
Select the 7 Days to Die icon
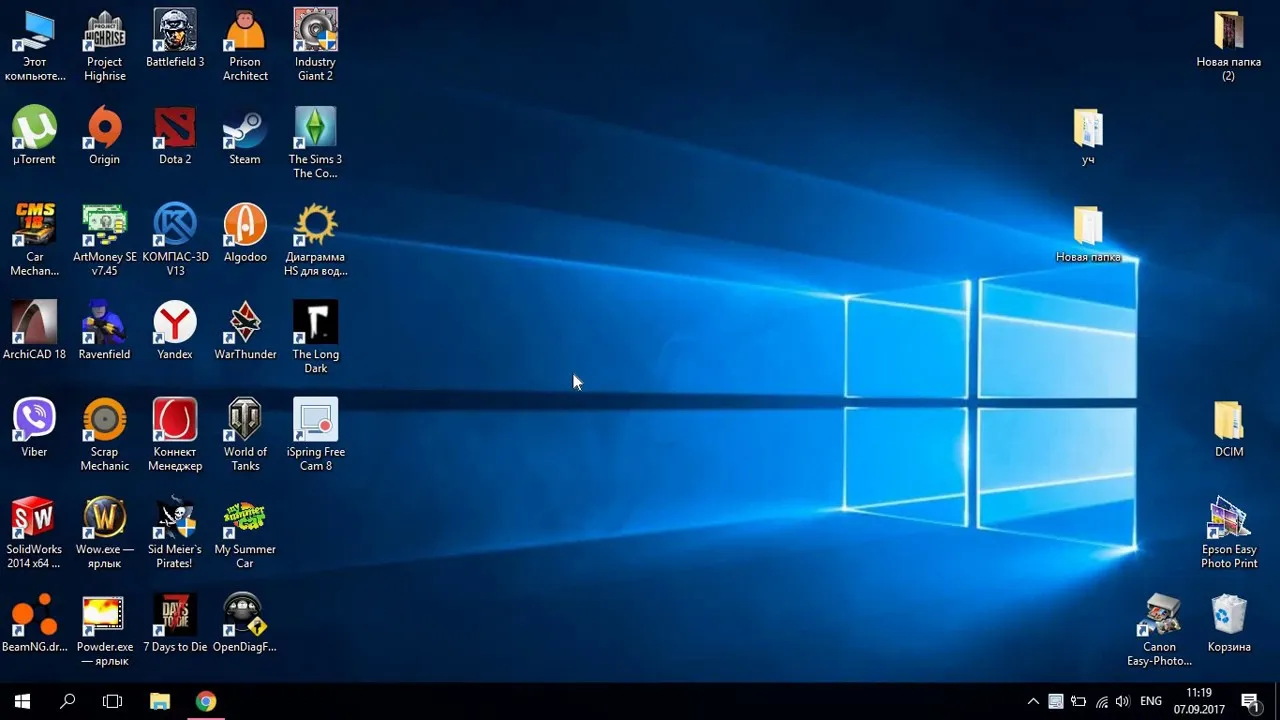(175, 625)
